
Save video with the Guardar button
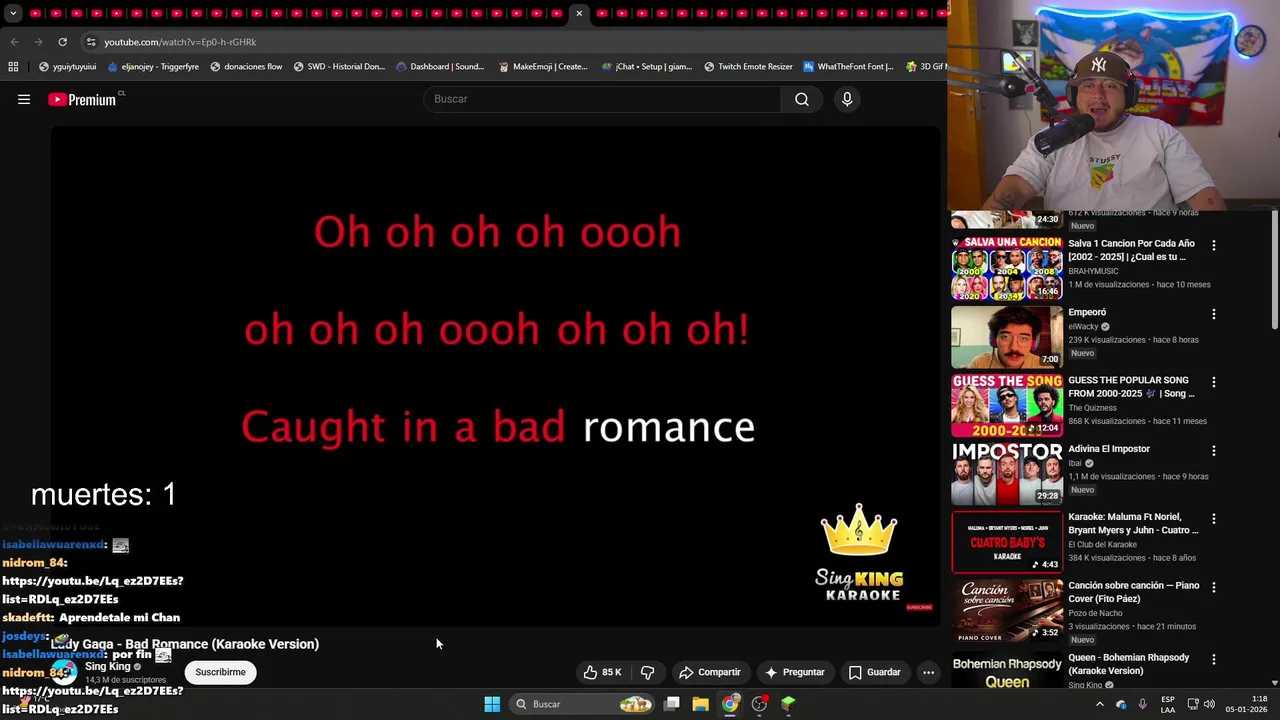coord(875,672)
